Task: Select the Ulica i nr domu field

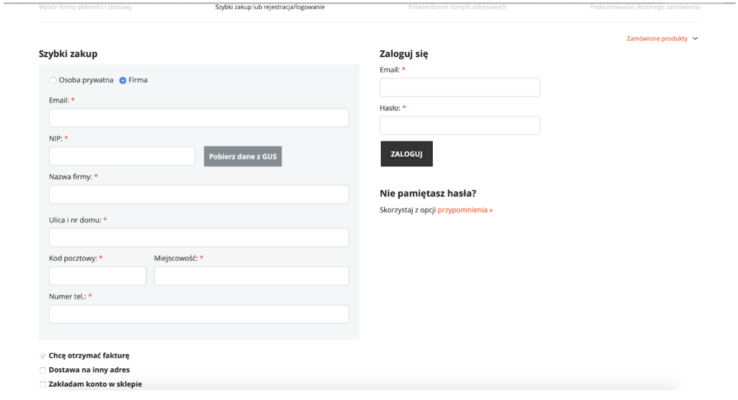Action: [198, 237]
